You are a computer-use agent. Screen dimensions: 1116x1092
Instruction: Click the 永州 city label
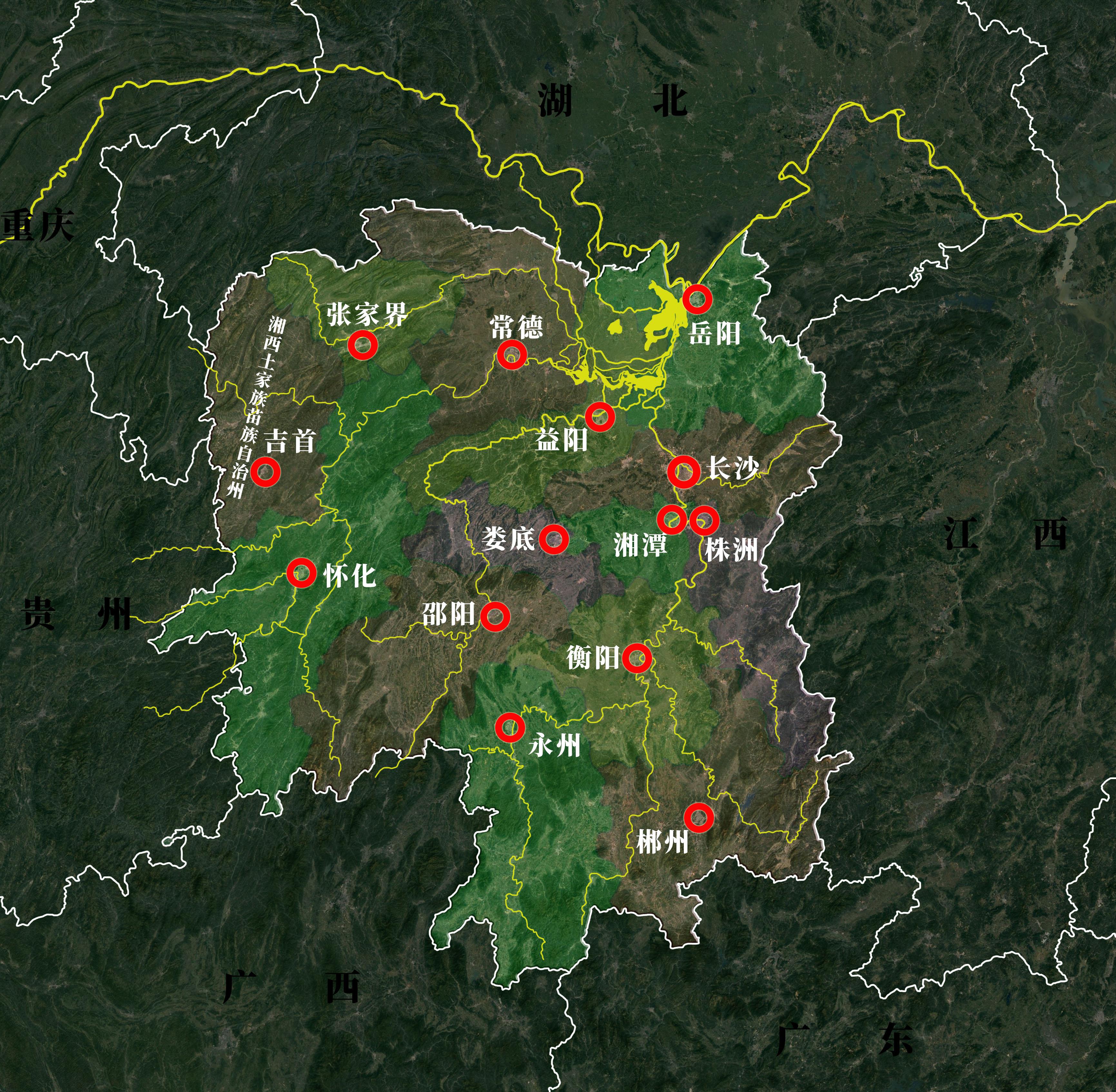pos(554,746)
